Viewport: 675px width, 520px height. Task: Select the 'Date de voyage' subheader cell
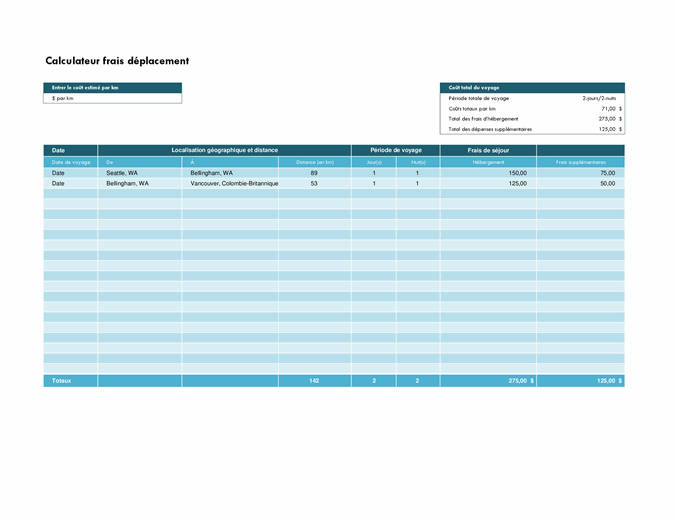tap(70, 162)
